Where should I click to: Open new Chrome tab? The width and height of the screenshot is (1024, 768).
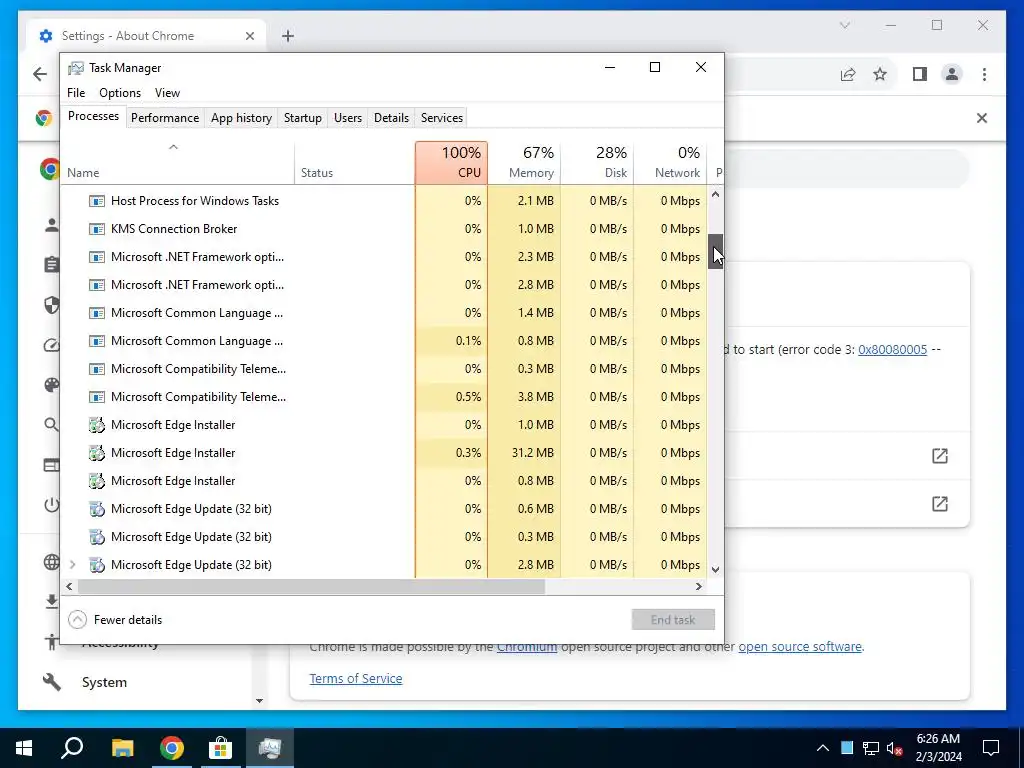tap(288, 36)
